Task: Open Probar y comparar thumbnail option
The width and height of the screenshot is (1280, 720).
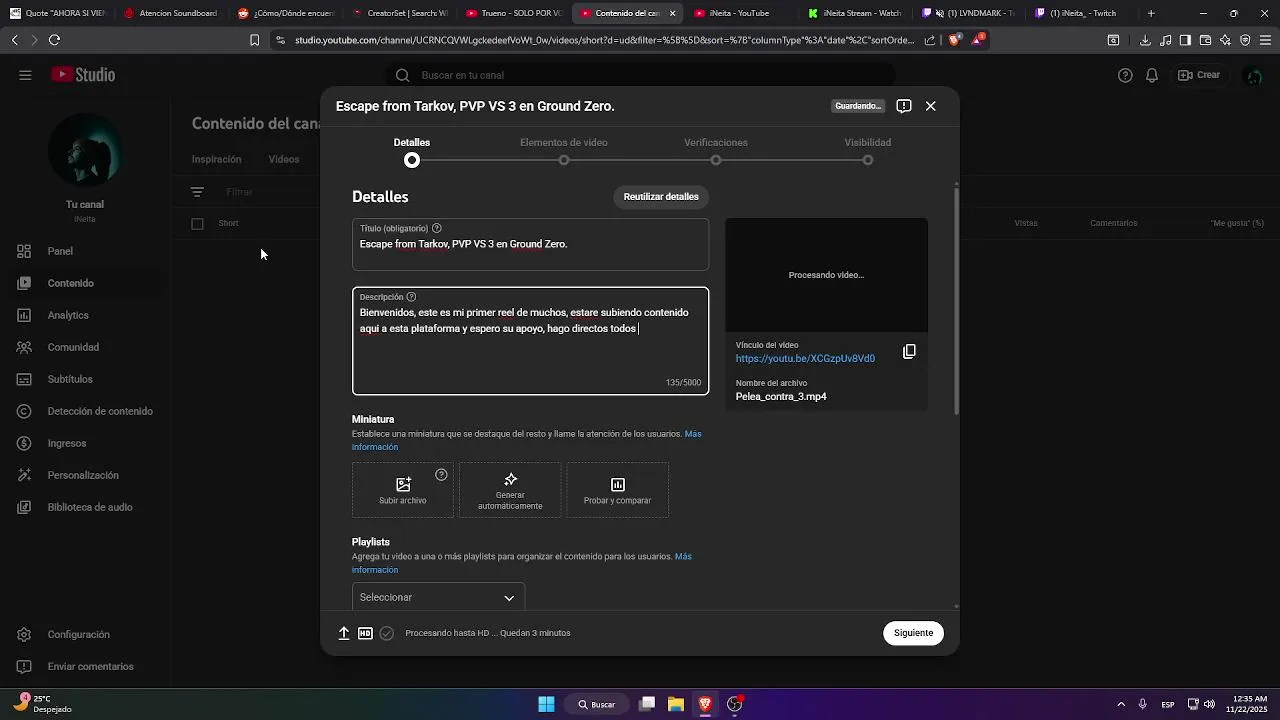Action: click(617, 490)
